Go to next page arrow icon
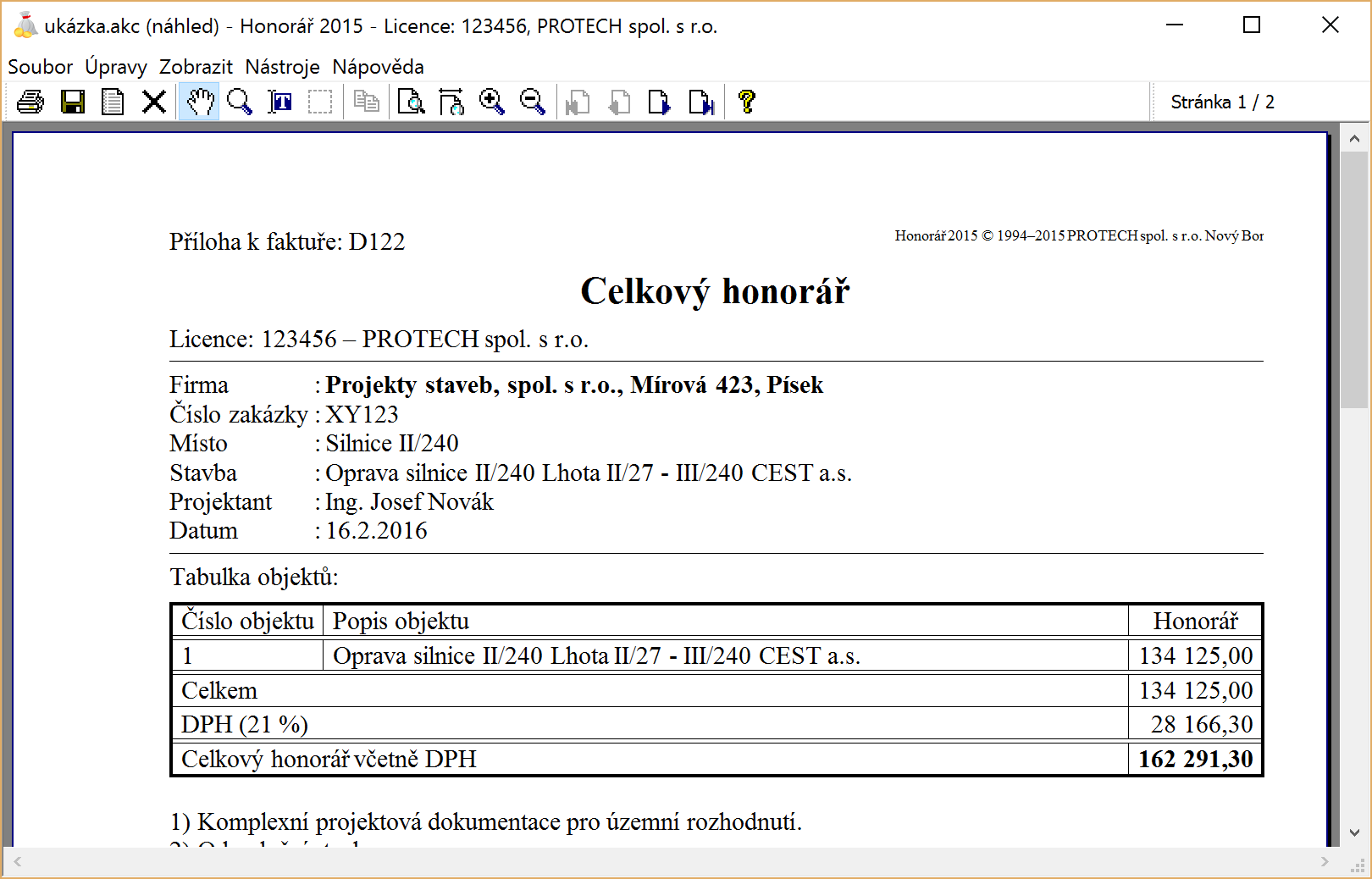The width and height of the screenshot is (1372, 879). coord(659,102)
